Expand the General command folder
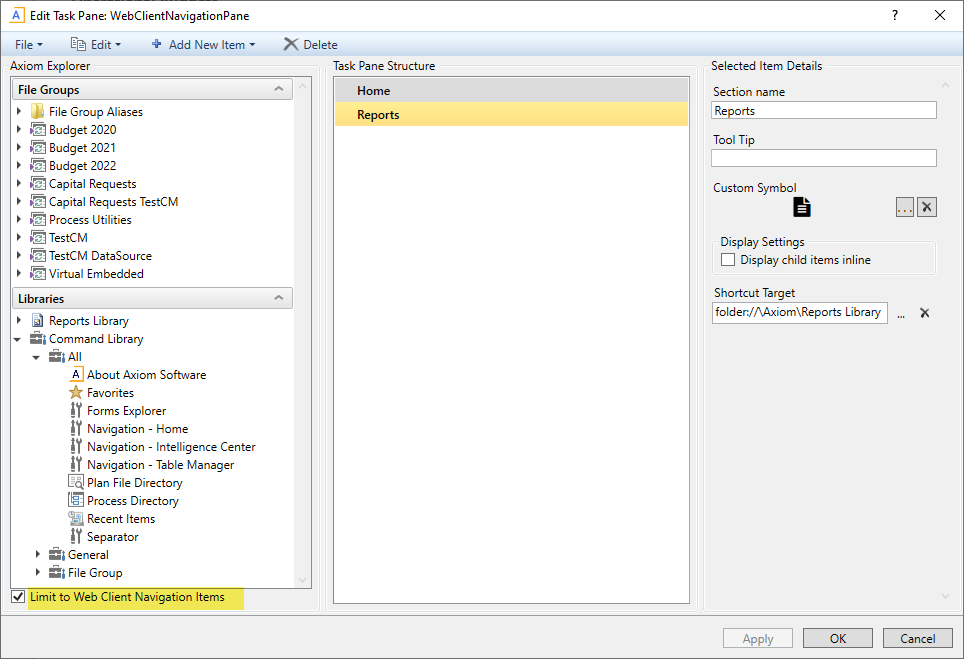The width and height of the screenshot is (964, 659). point(38,555)
